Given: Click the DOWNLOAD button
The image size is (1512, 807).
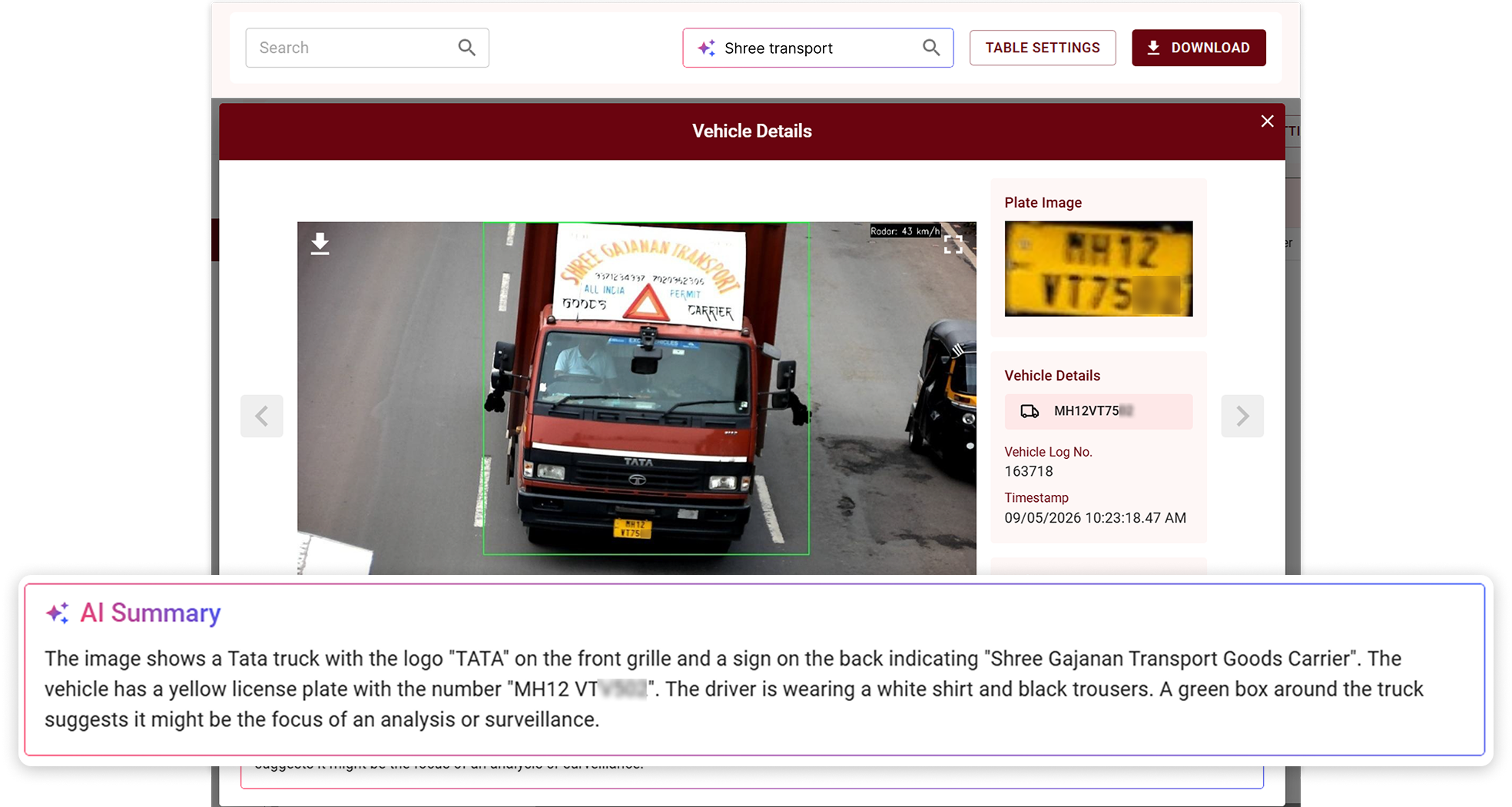Looking at the screenshot, I should point(1199,48).
